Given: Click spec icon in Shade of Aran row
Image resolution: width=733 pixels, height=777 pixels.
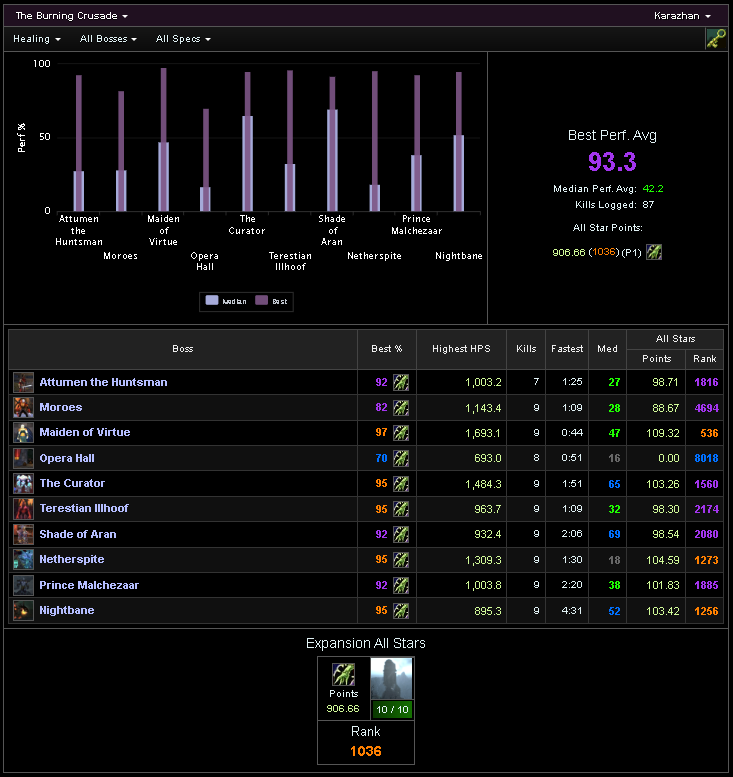Looking at the screenshot, I should point(401,534).
